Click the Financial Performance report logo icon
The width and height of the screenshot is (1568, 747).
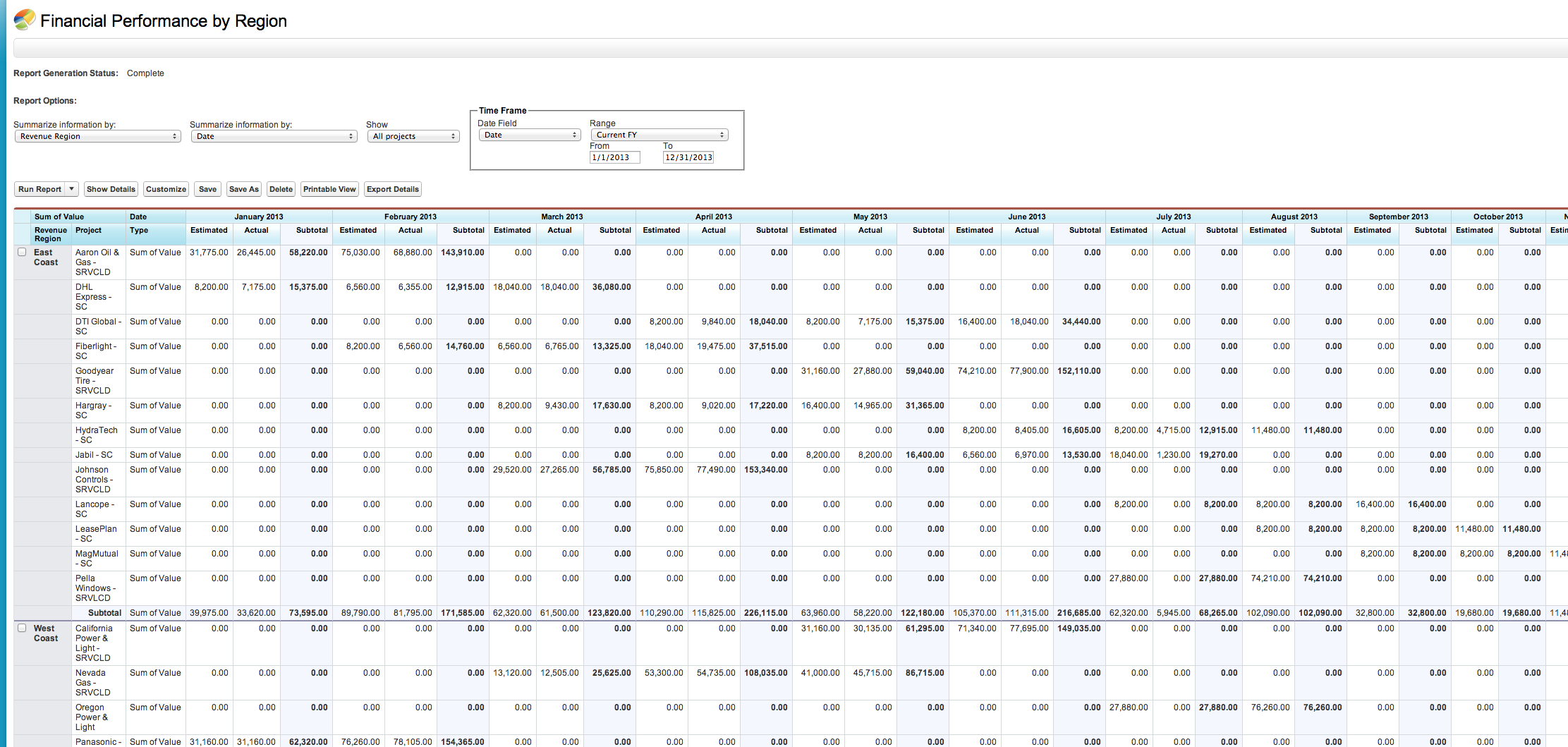click(24, 20)
